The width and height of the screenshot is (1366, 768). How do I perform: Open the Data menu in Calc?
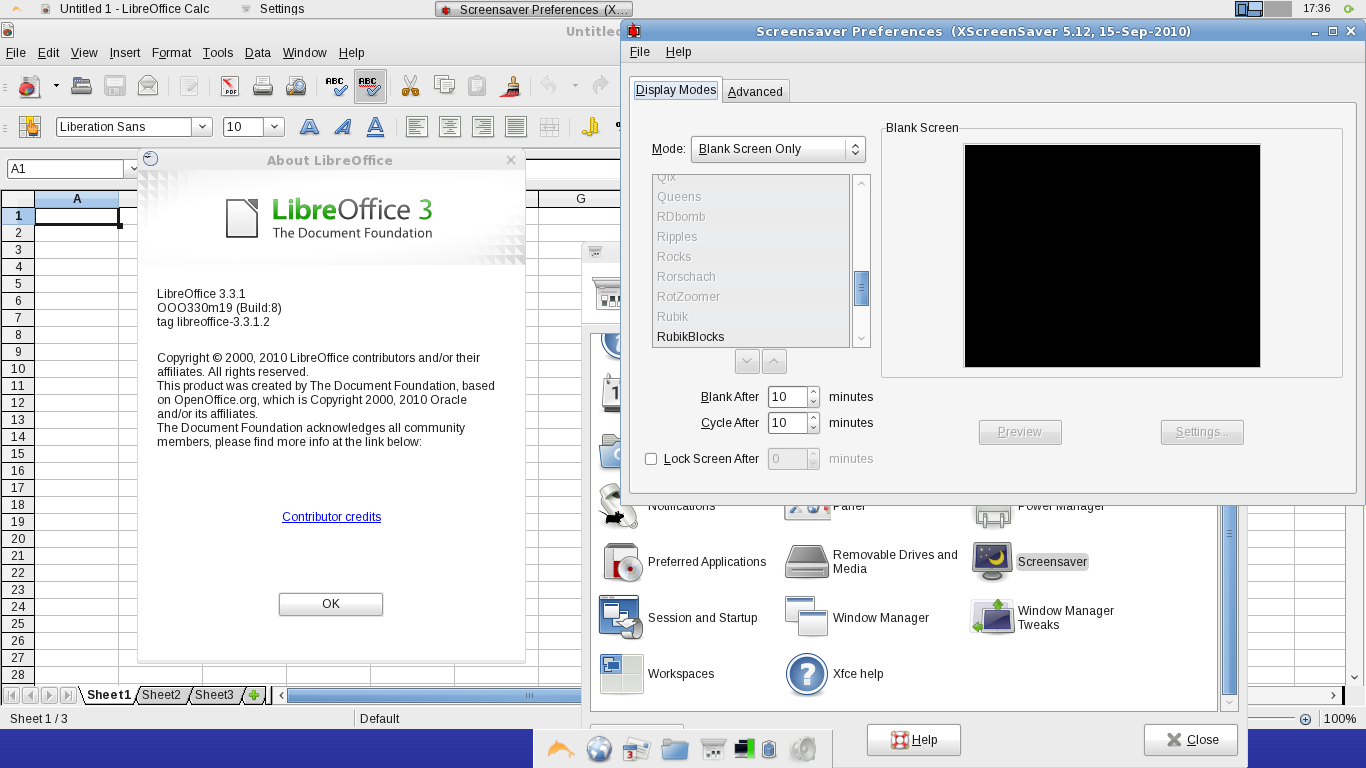[258, 53]
